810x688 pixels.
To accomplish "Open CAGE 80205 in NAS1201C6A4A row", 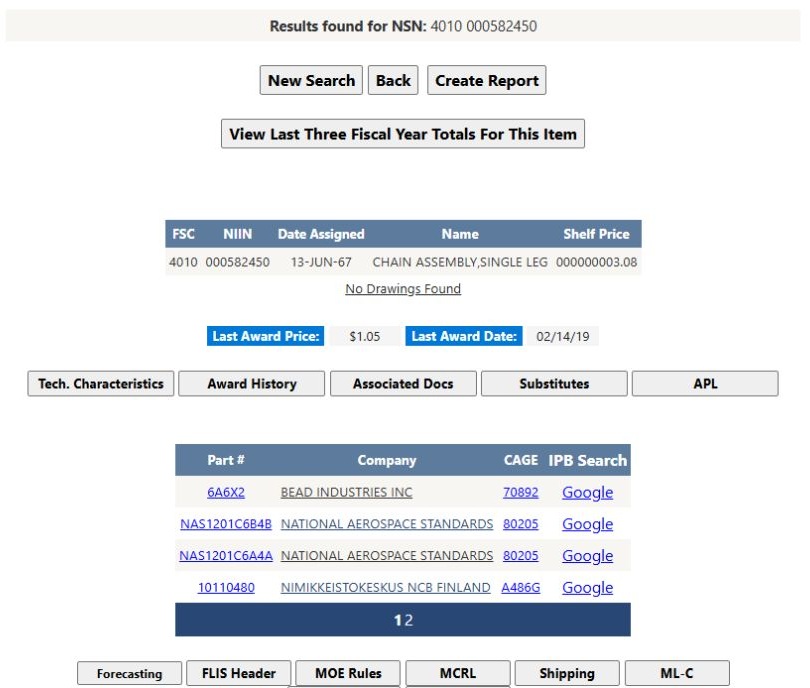I will tap(521, 556).
